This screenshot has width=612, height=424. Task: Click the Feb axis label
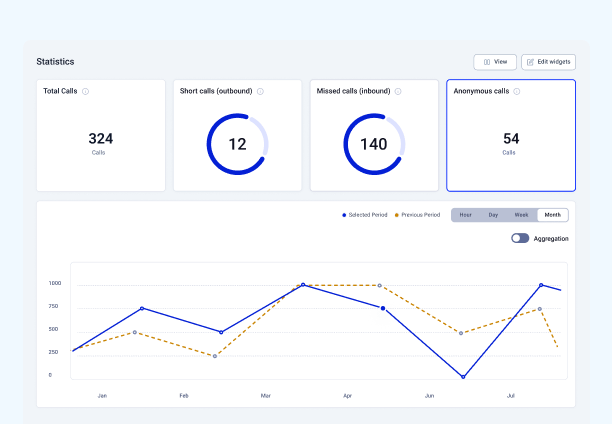[x=184, y=396]
